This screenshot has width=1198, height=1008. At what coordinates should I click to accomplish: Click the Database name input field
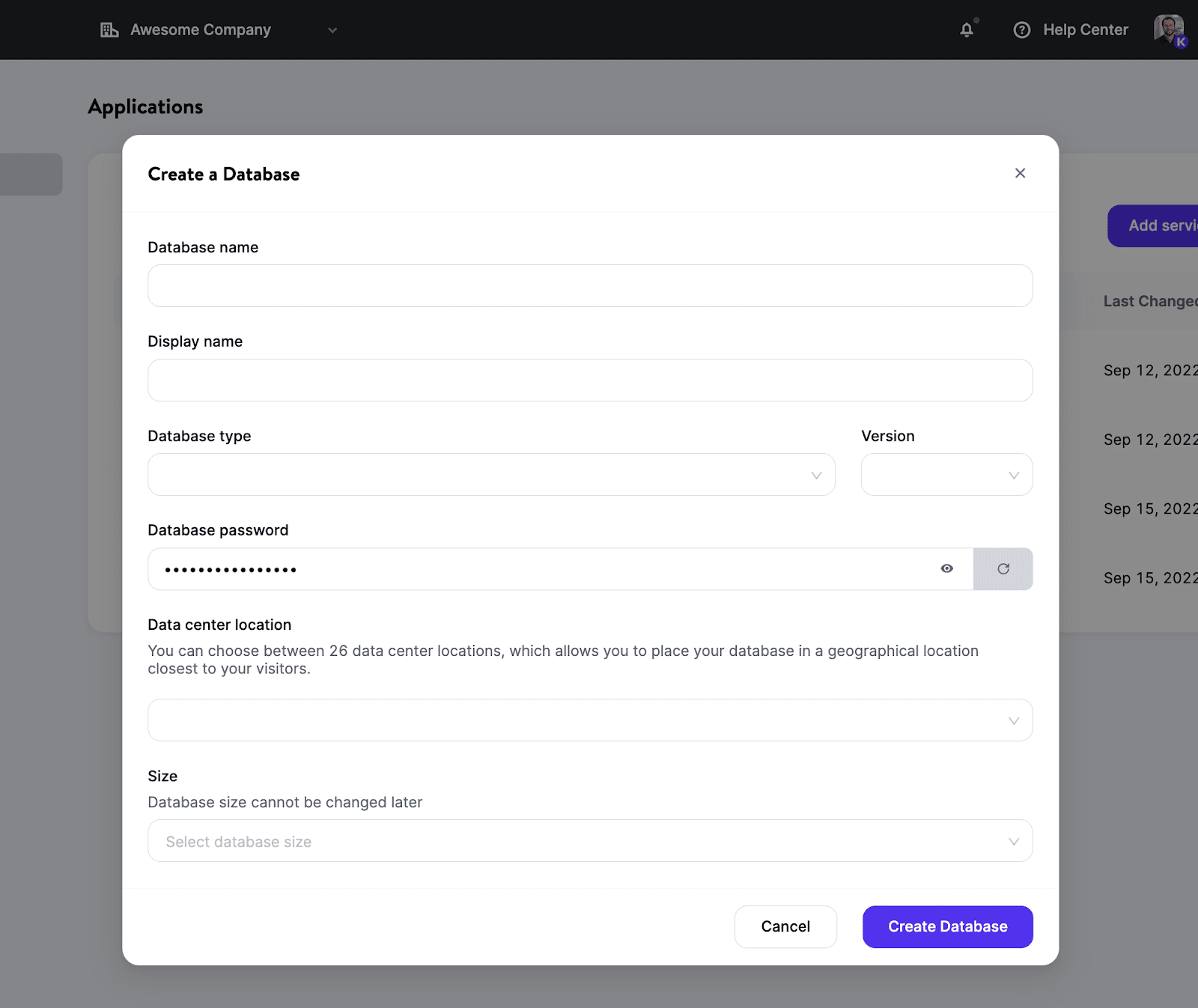pos(590,285)
